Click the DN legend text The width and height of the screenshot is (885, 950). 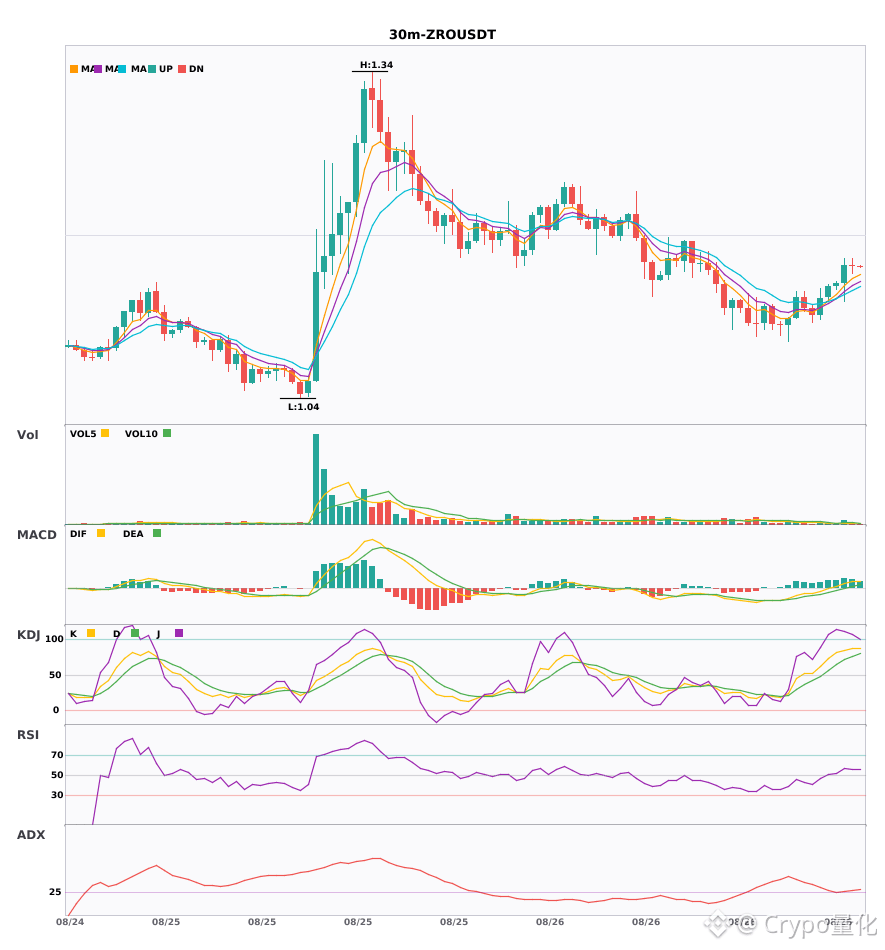point(196,69)
